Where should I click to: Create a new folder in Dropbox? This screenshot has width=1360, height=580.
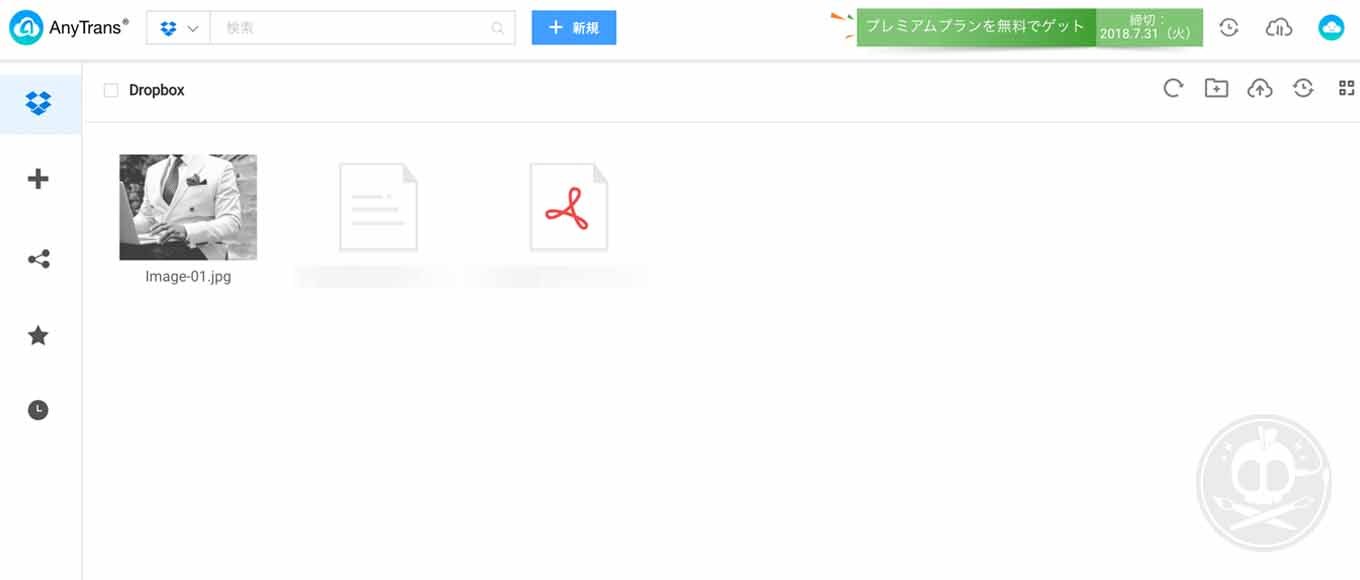pos(1216,89)
